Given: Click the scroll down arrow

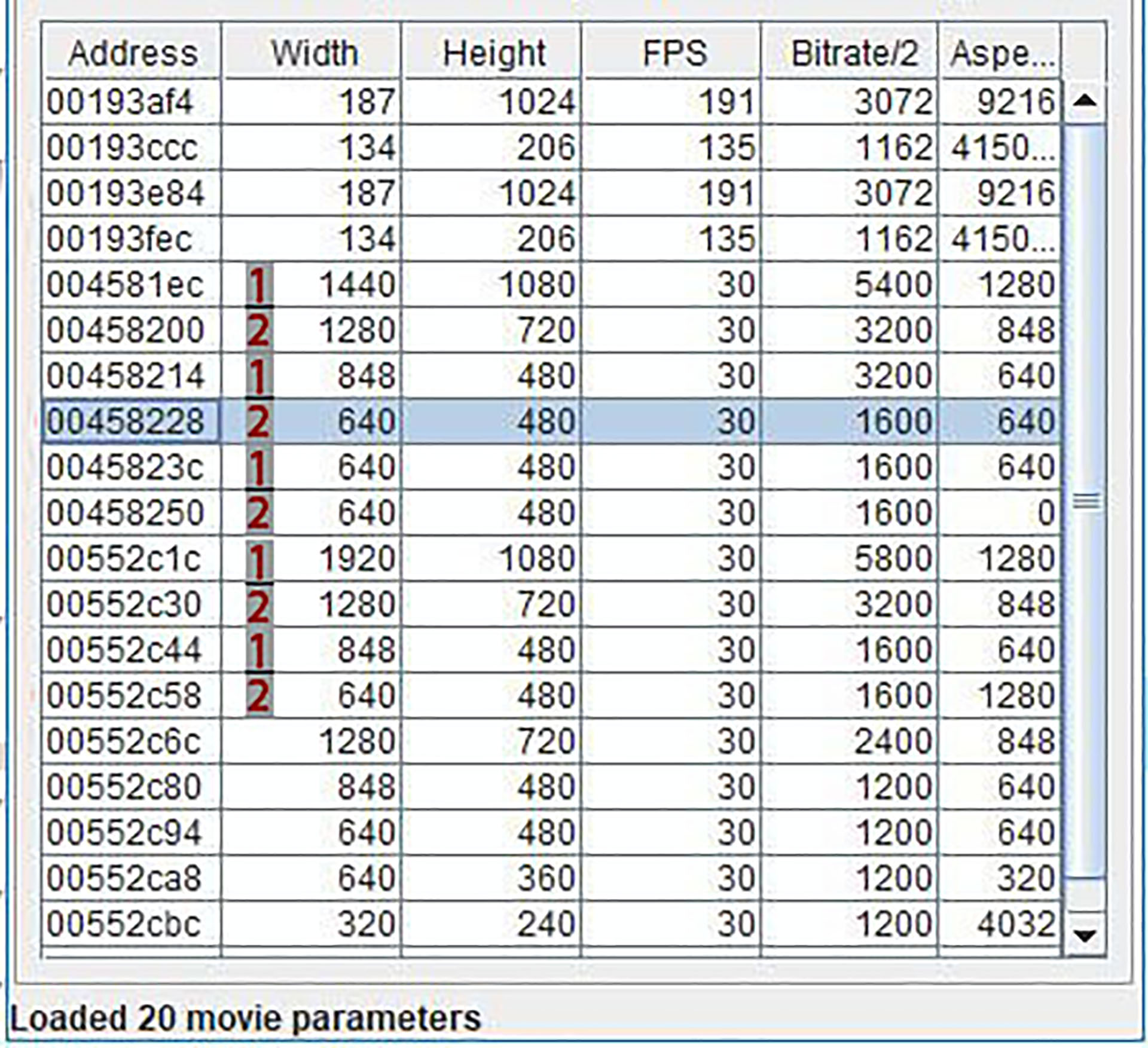Looking at the screenshot, I should click(1085, 934).
